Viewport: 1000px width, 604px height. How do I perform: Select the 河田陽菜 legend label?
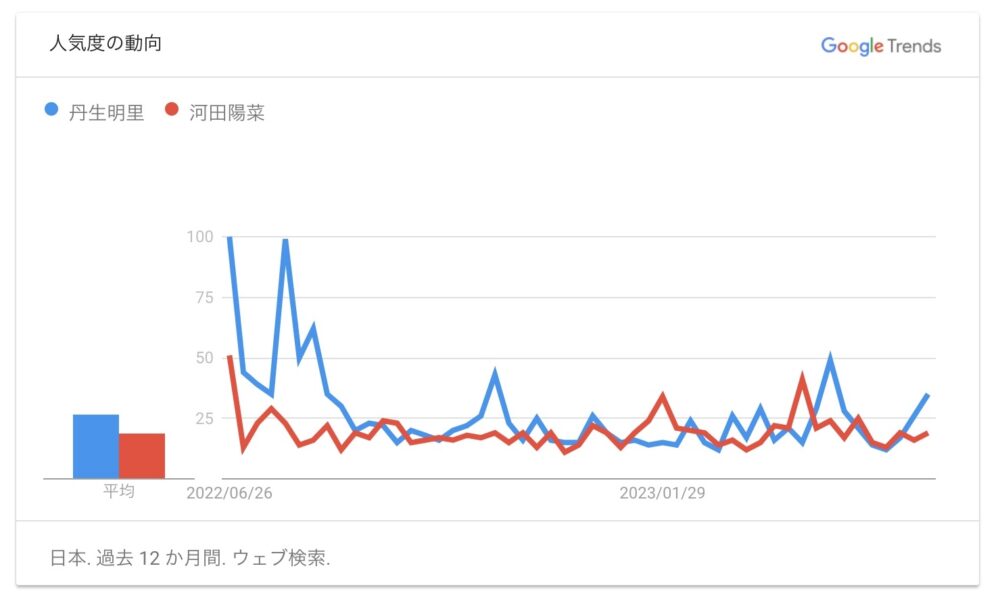(227, 113)
